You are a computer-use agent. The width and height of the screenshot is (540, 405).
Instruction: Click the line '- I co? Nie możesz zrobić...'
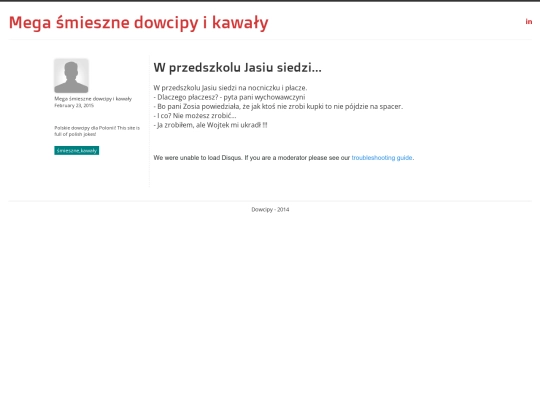(195, 116)
